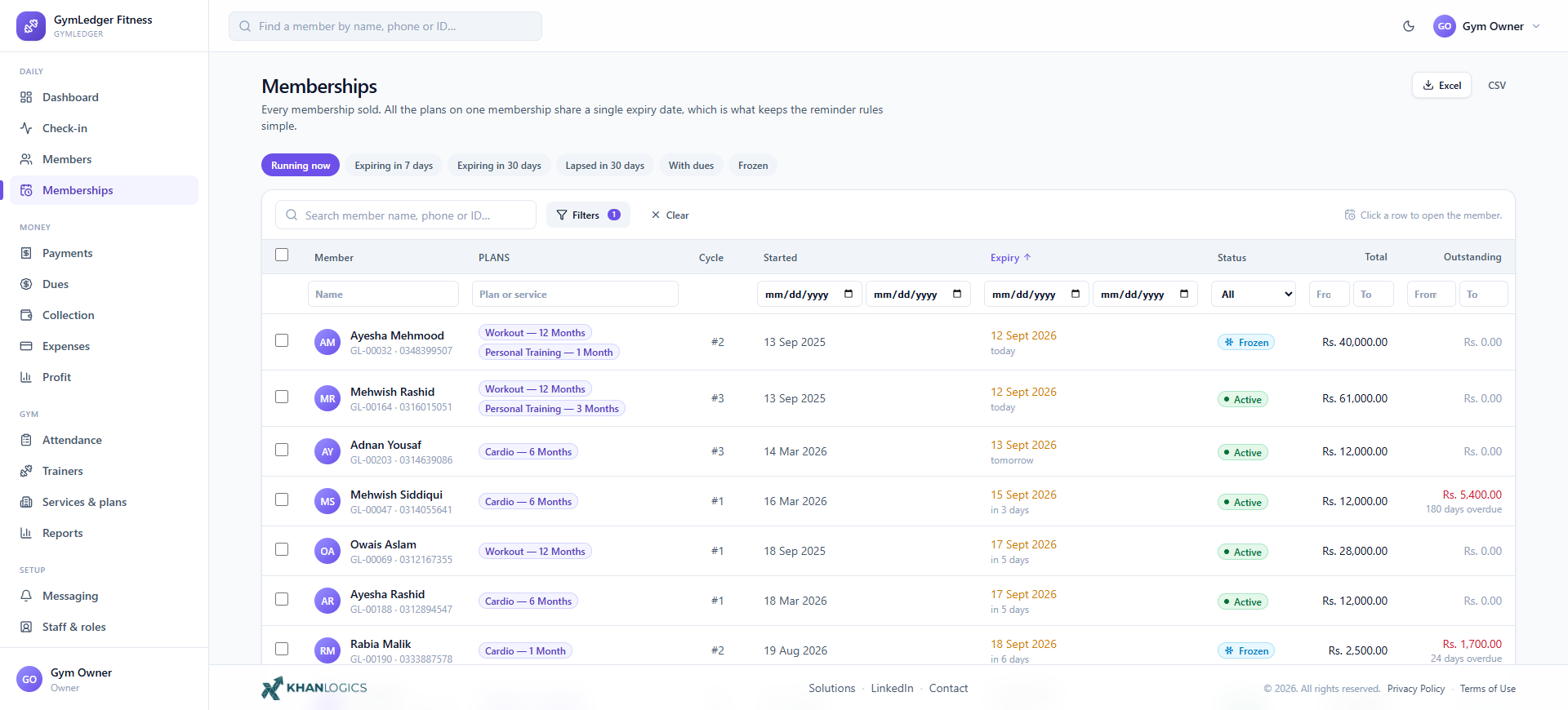Click the AM avatar for Ayesha Mehmood

point(327,342)
